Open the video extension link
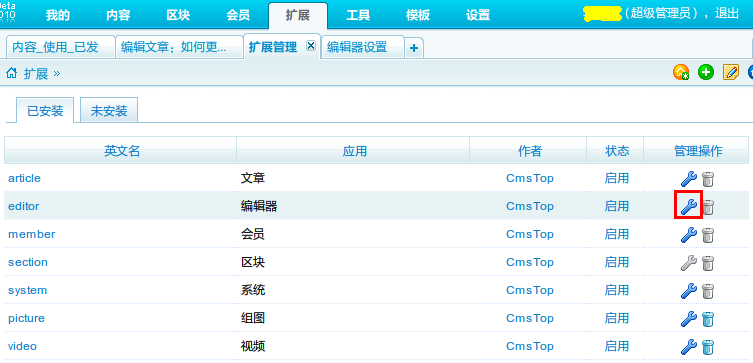This screenshot has width=753, height=363. (x=23, y=346)
